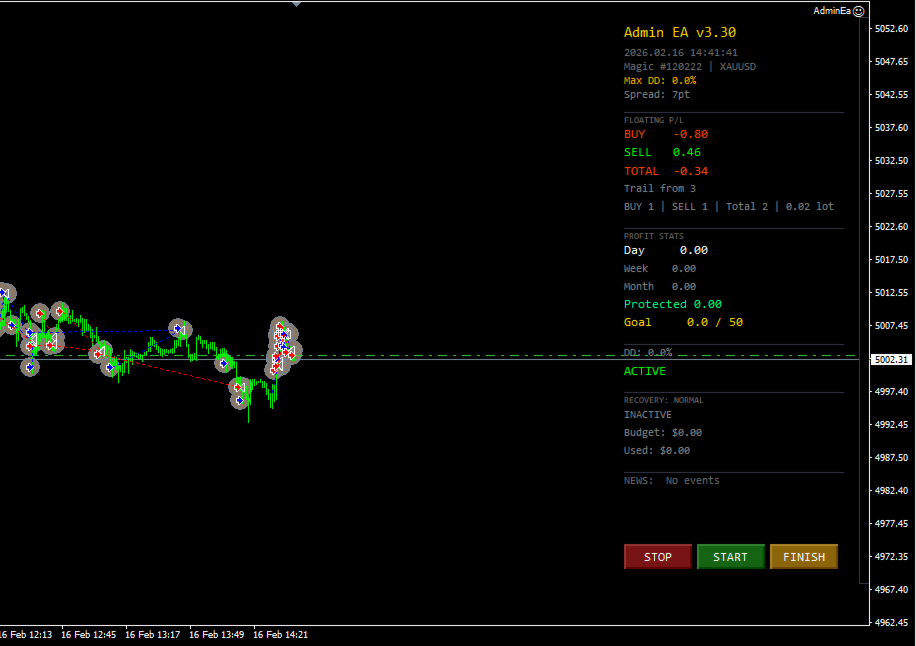This screenshot has height=646, width=916.
Task: Click the 16 Feb 12:45 time label
Action: coord(88,635)
